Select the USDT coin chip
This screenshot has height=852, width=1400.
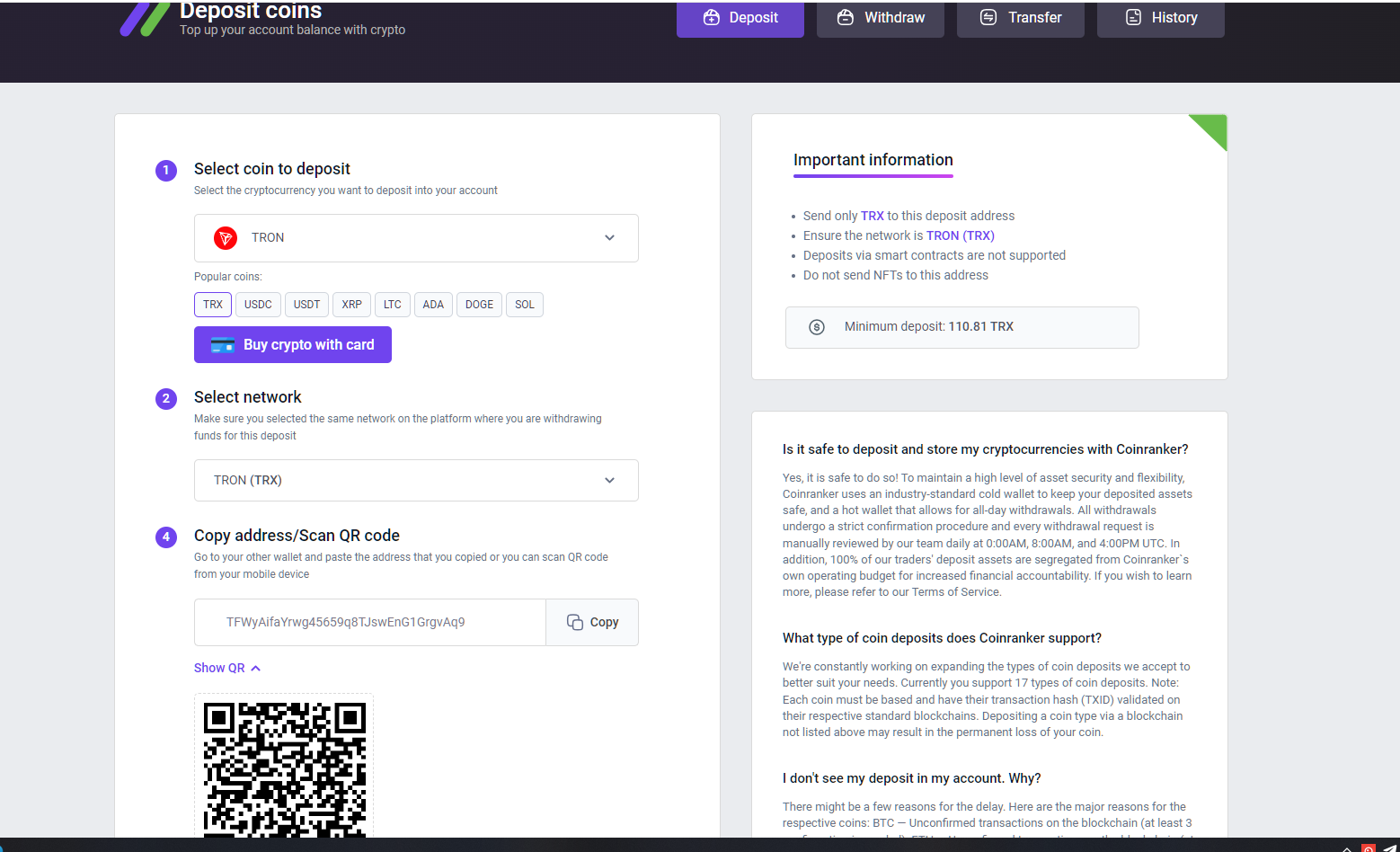coord(306,305)
